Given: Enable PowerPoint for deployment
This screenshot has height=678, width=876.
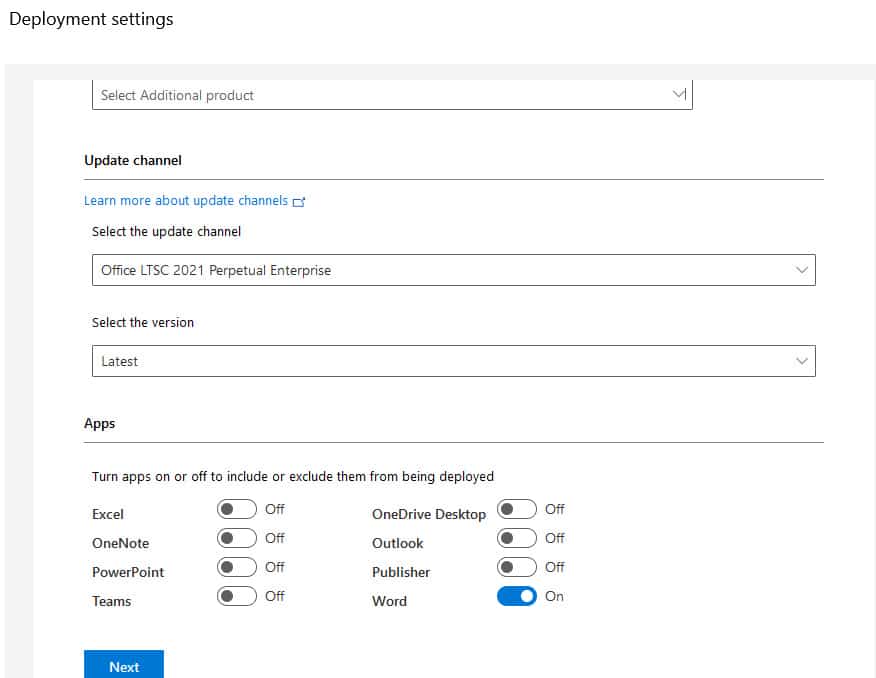Looking at the screenshot, I should pos(237,567).
